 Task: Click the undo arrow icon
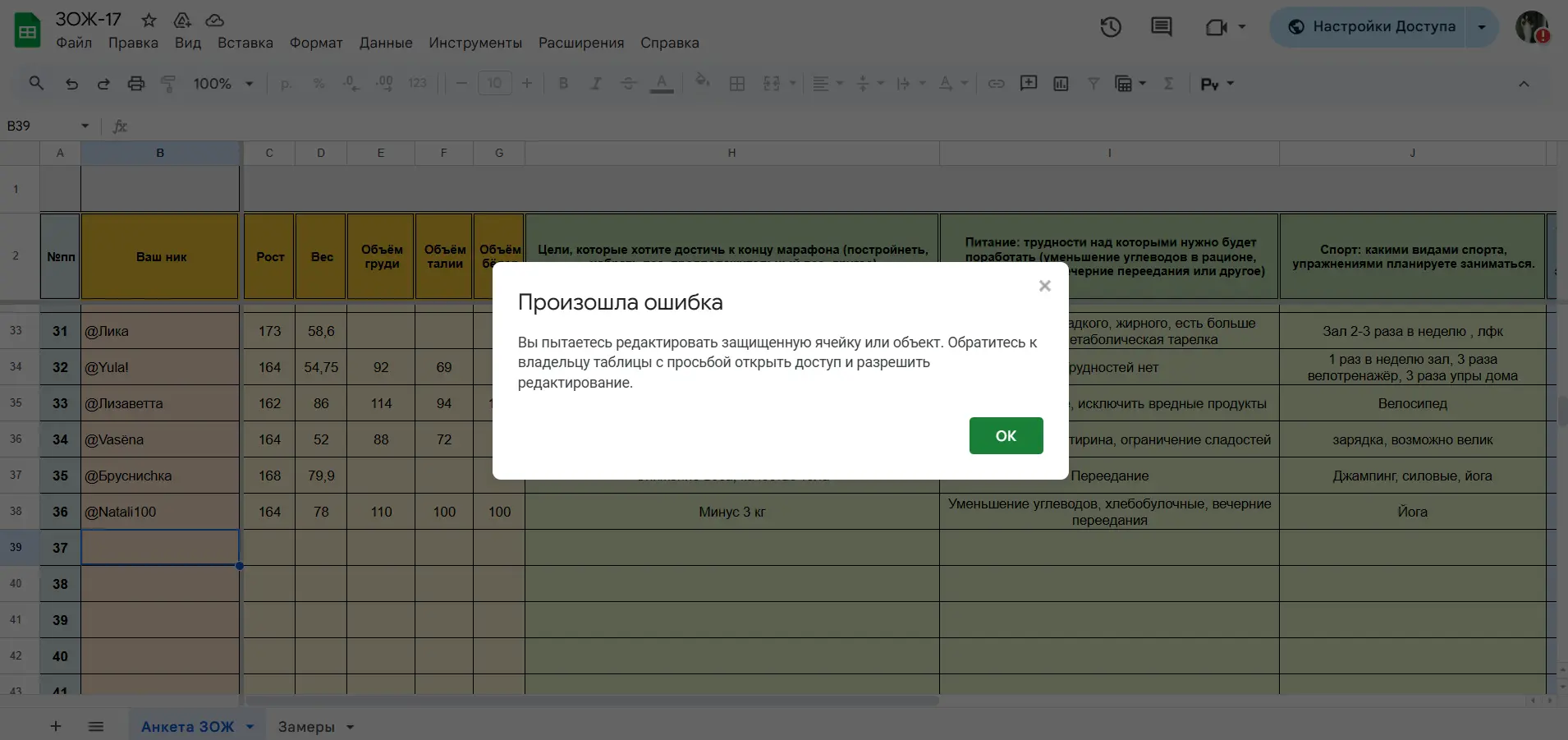(71, 83)
